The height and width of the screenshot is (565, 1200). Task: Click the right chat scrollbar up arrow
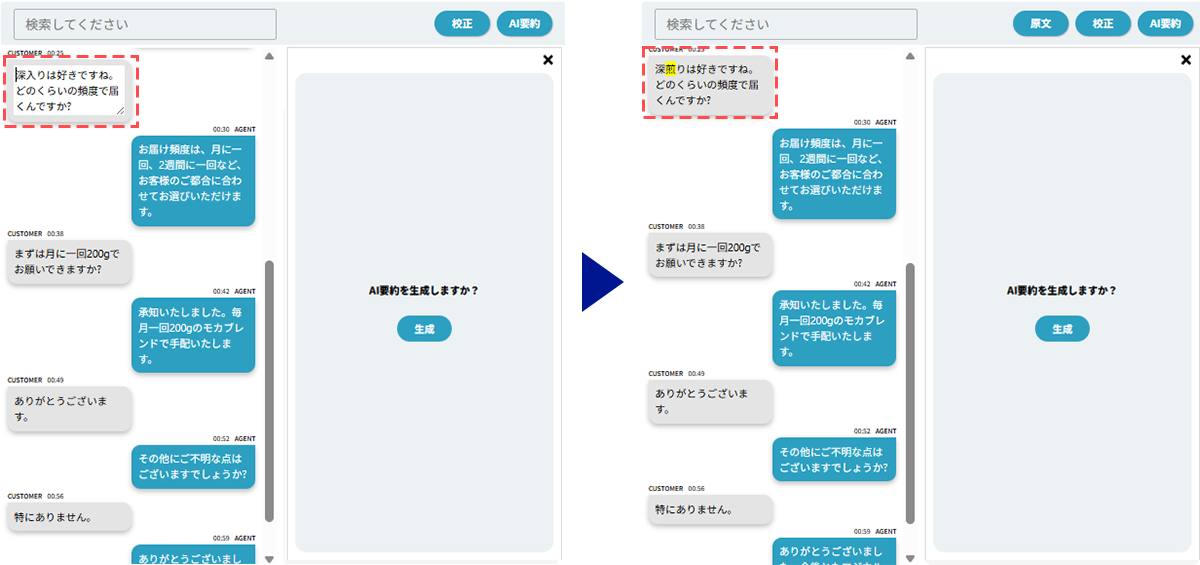click(909, 56)
